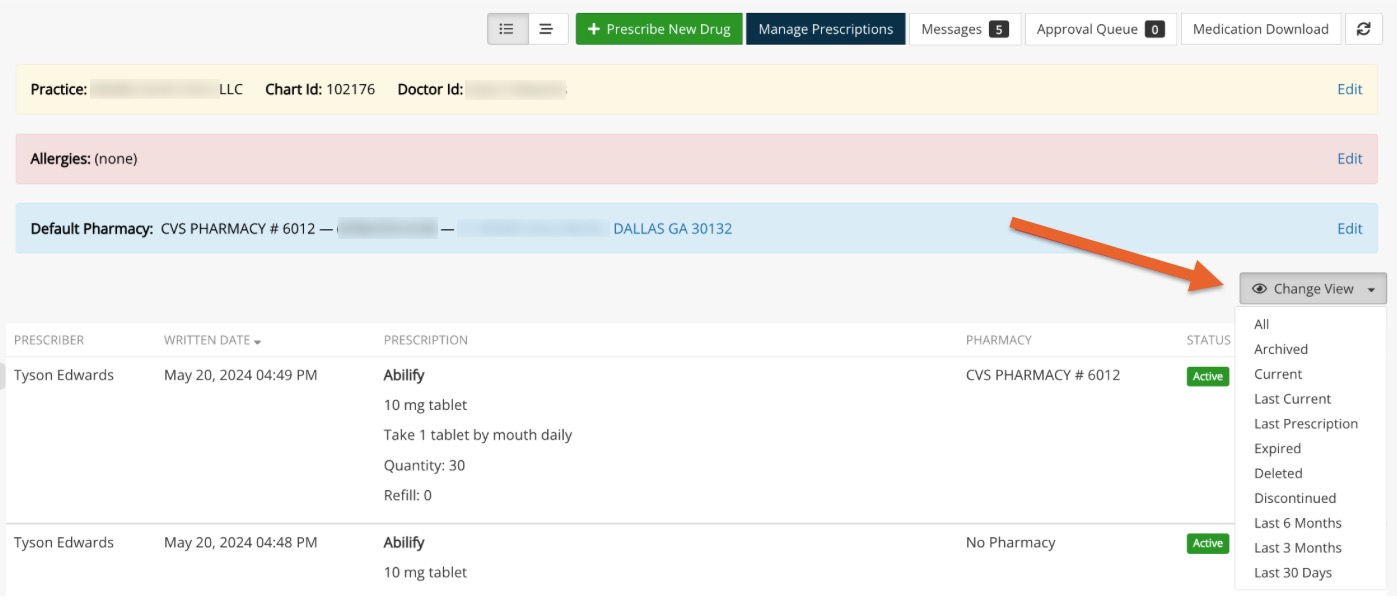The image size is (1397, 599).
Task: Click the Status column header
Action: coord(1208,340)
